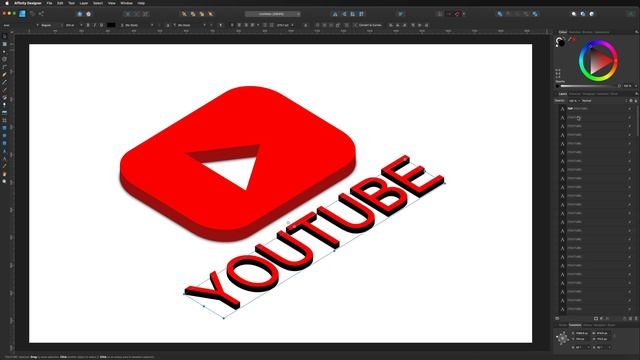640x360 pixels.
Task: Click Rotate Clockwise toolbar icon
Action: tap(362, 14)
